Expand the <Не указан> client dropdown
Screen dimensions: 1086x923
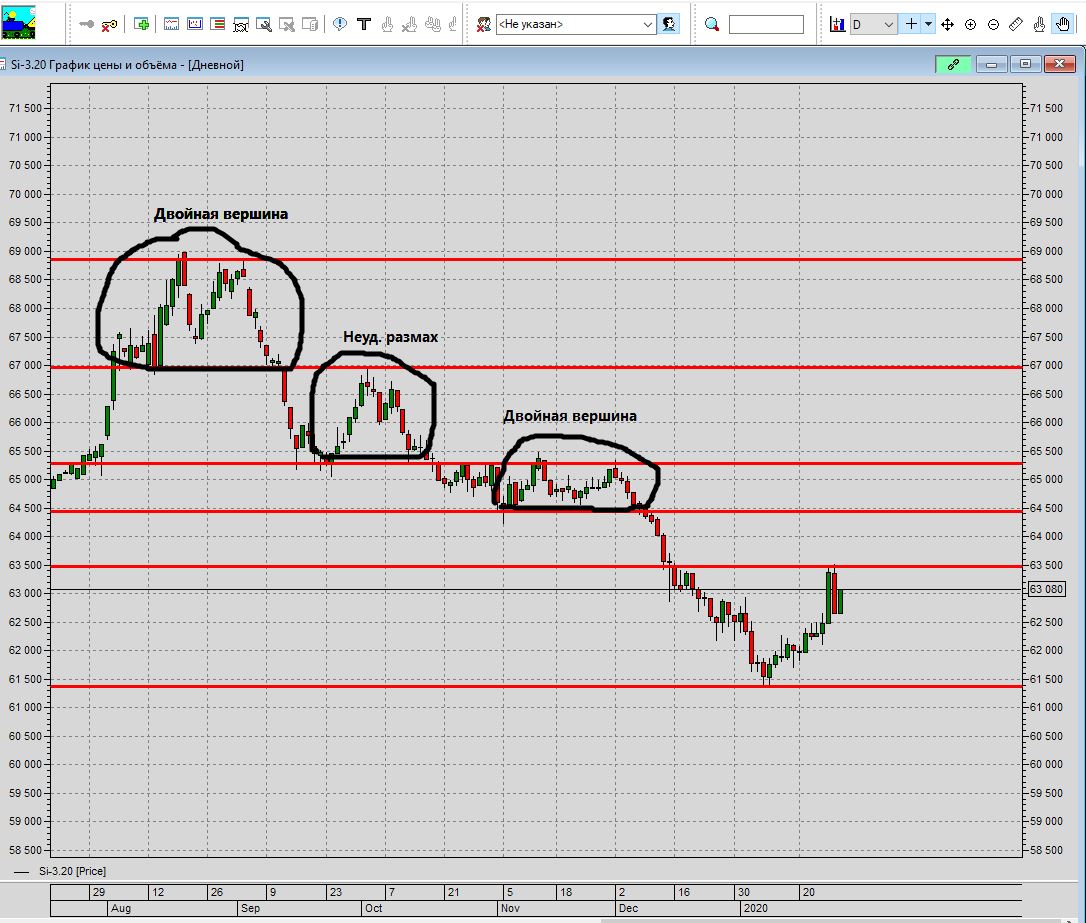[x=576, y=24]
